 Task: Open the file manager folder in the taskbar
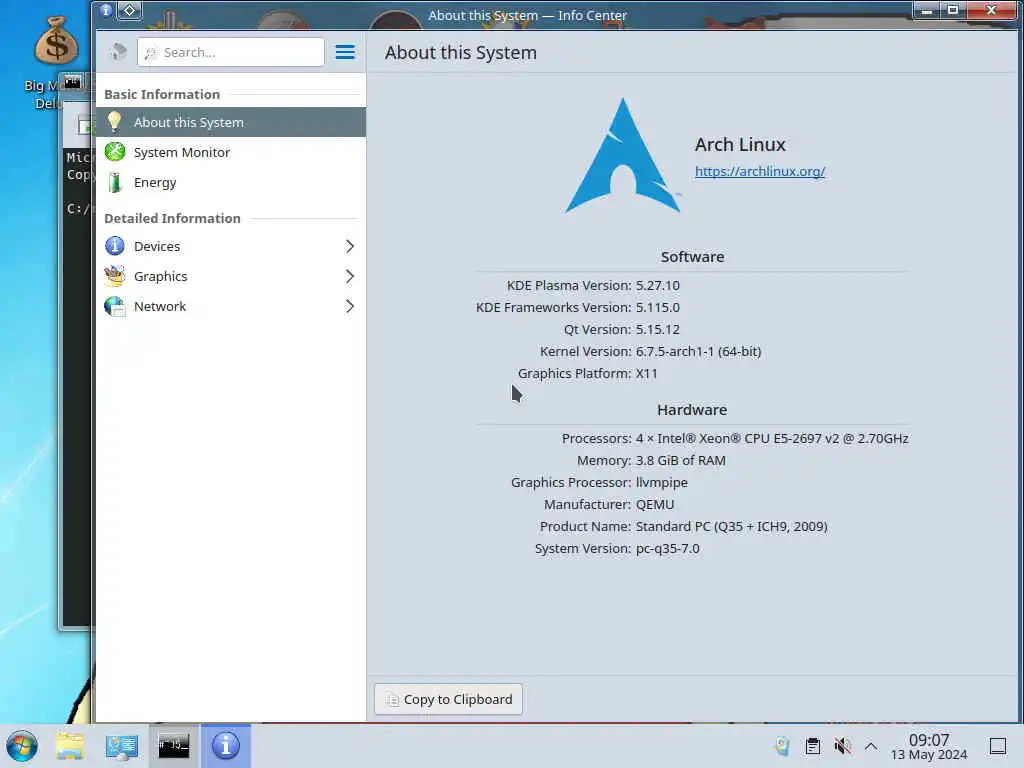(69, 746)
